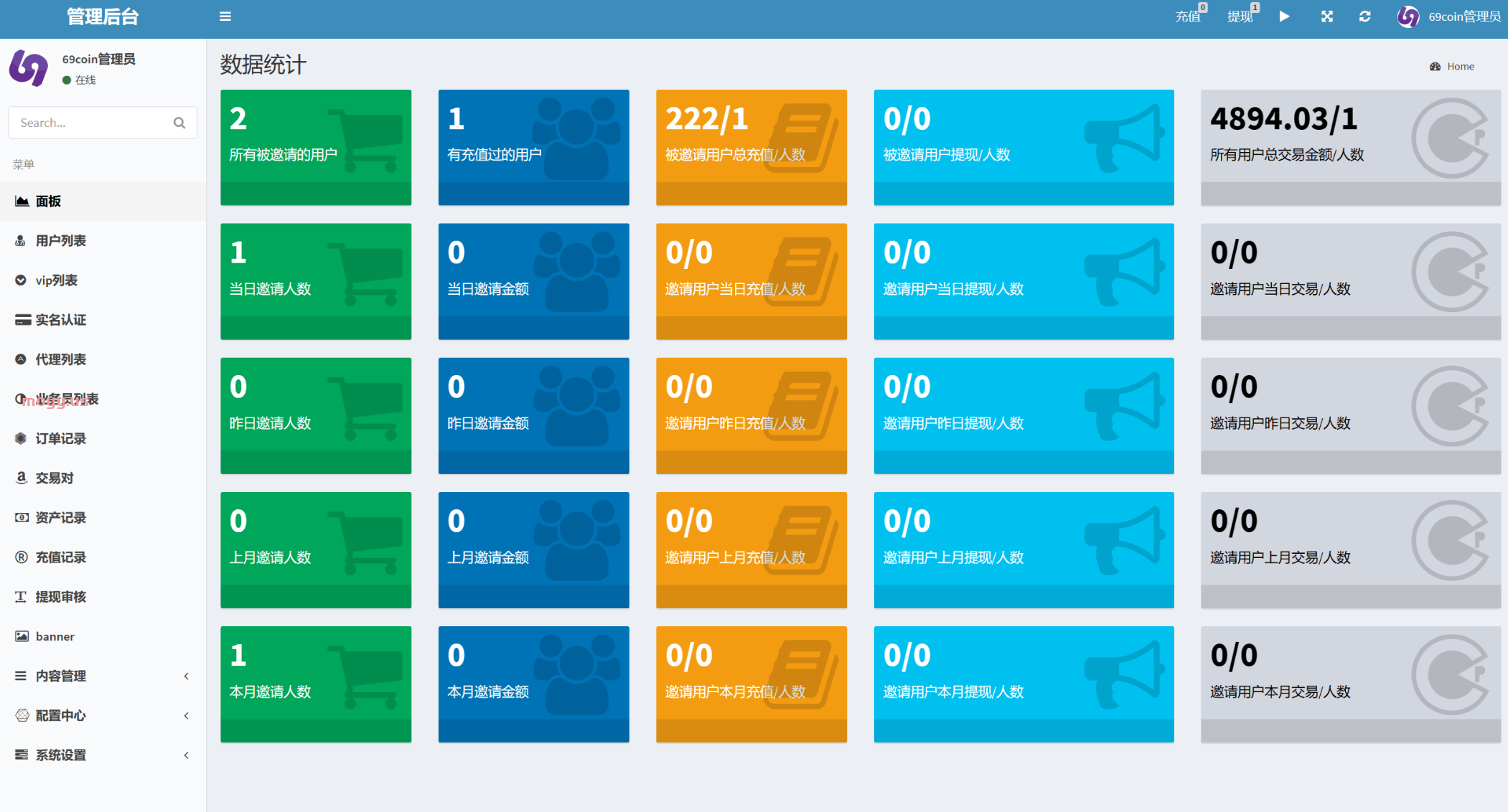Click the 在线 online status indicator
This screenshot has height=812, width=1508.
click(79, 80)
